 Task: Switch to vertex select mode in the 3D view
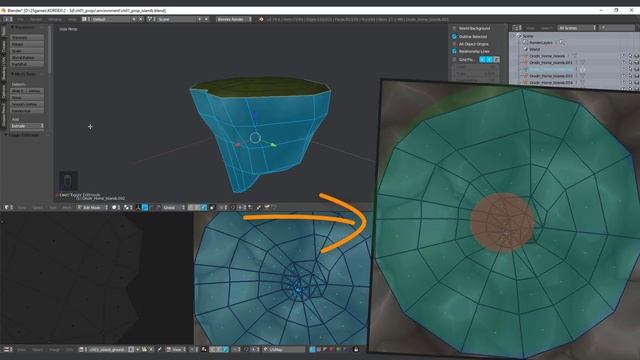tap(191, 207)
